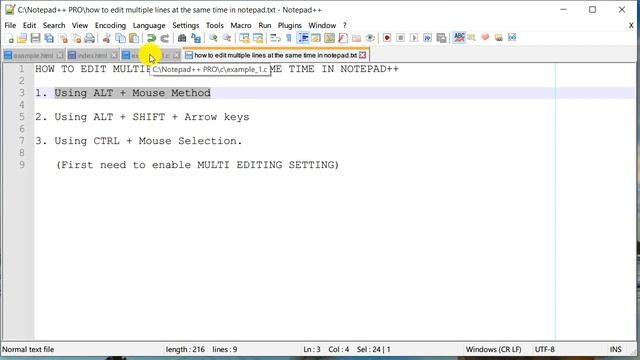Open the ? help menu
Viewport: 640px width, 360px height.
pos(344,25)
